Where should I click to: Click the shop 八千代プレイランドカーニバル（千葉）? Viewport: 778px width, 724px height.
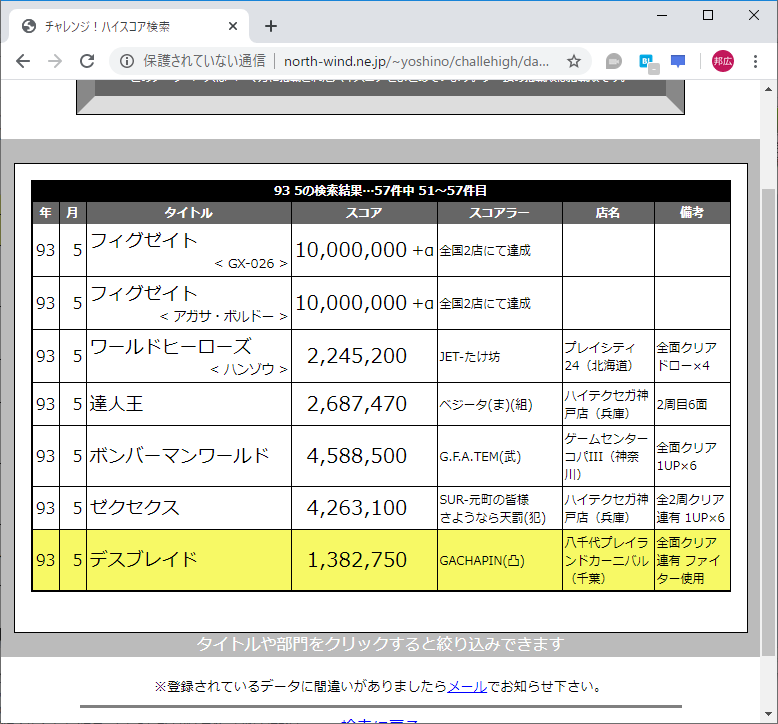point(606,560)
